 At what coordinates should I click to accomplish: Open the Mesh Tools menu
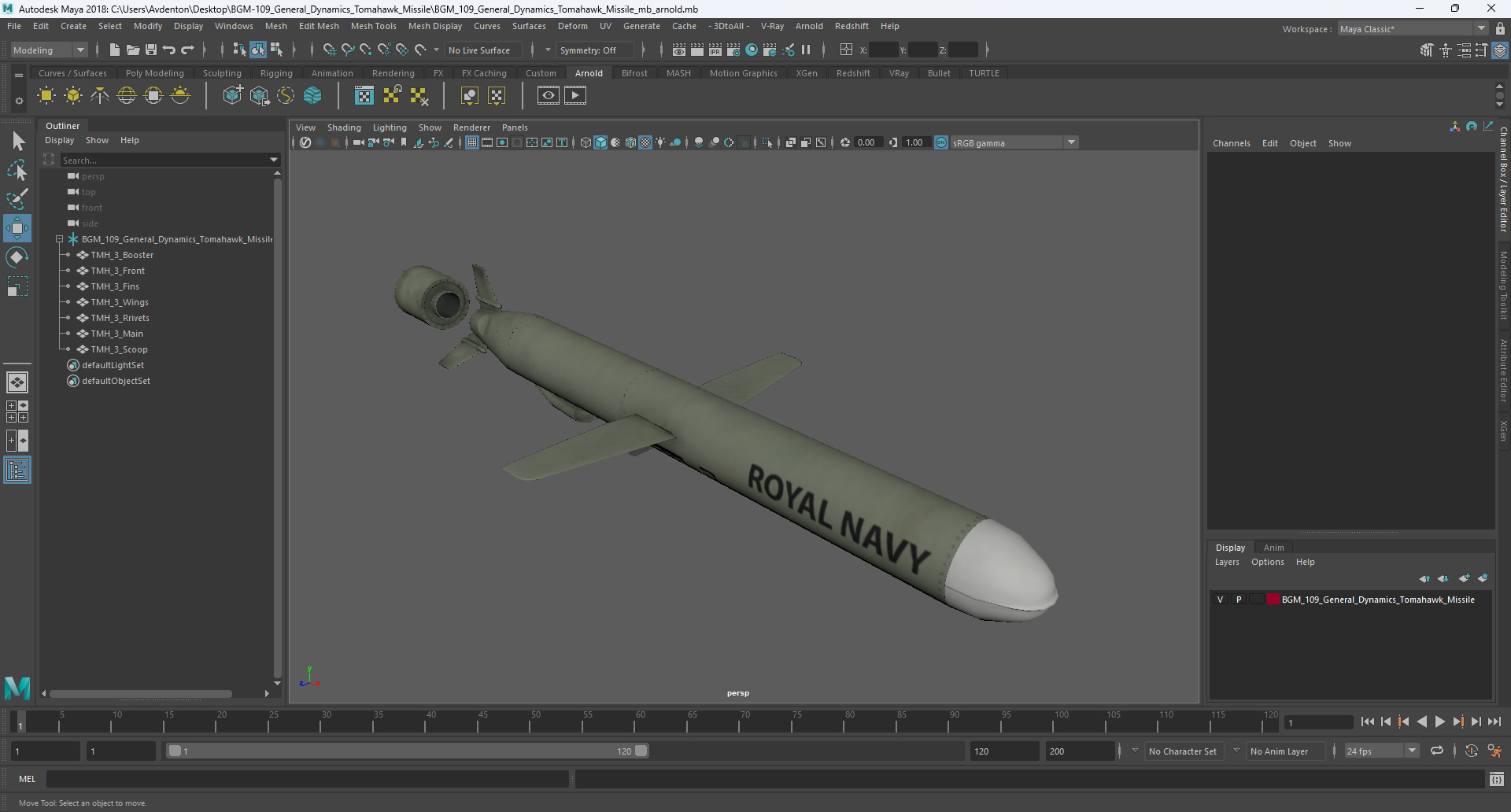373,26
